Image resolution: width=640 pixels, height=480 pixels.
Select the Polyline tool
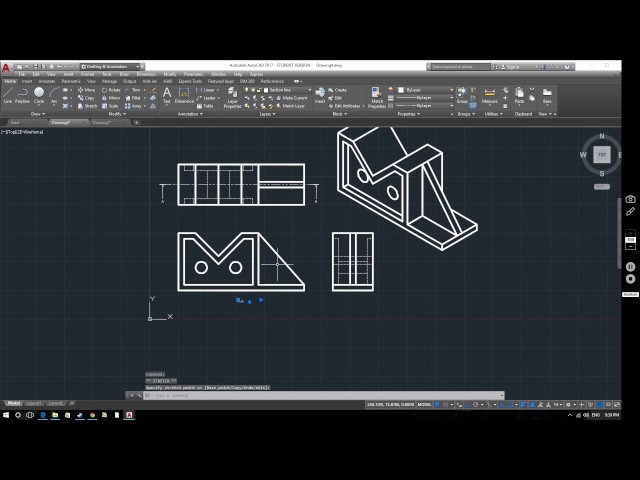click(x=22, y=96)
